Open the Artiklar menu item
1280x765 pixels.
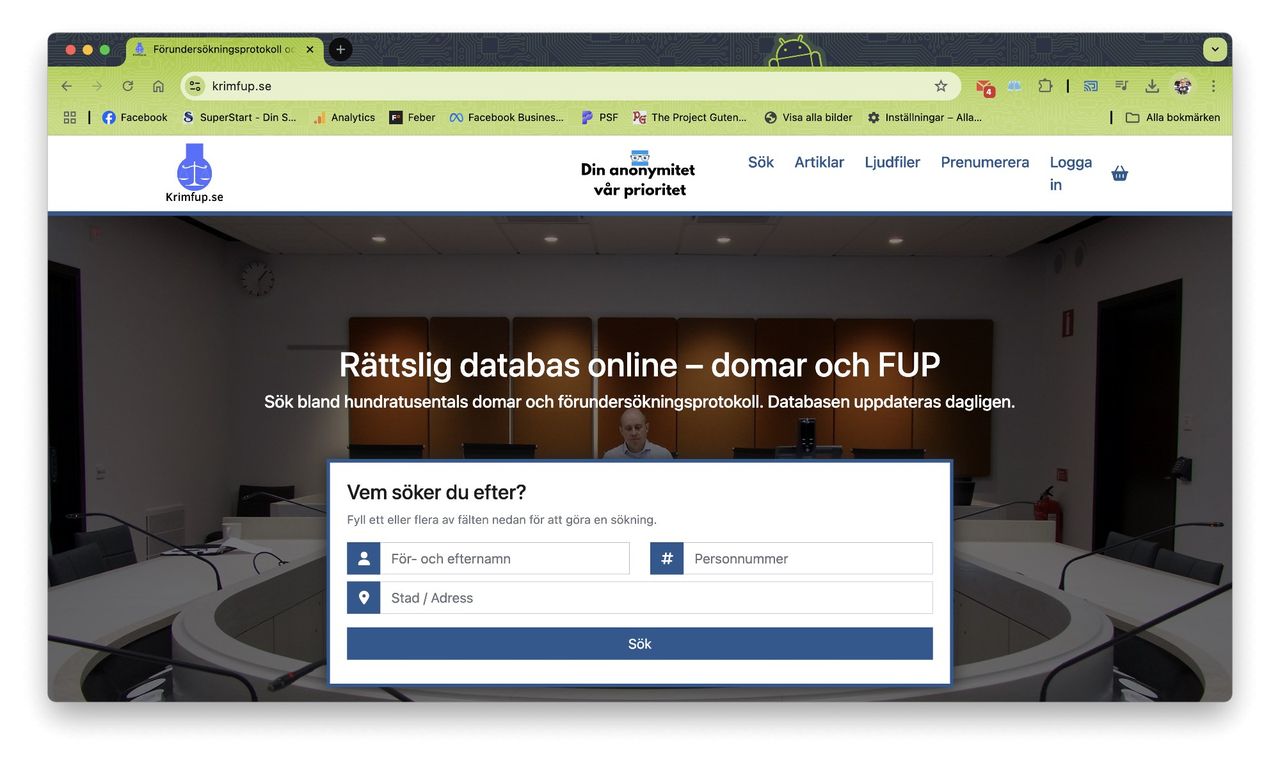(x=819, y=162)
